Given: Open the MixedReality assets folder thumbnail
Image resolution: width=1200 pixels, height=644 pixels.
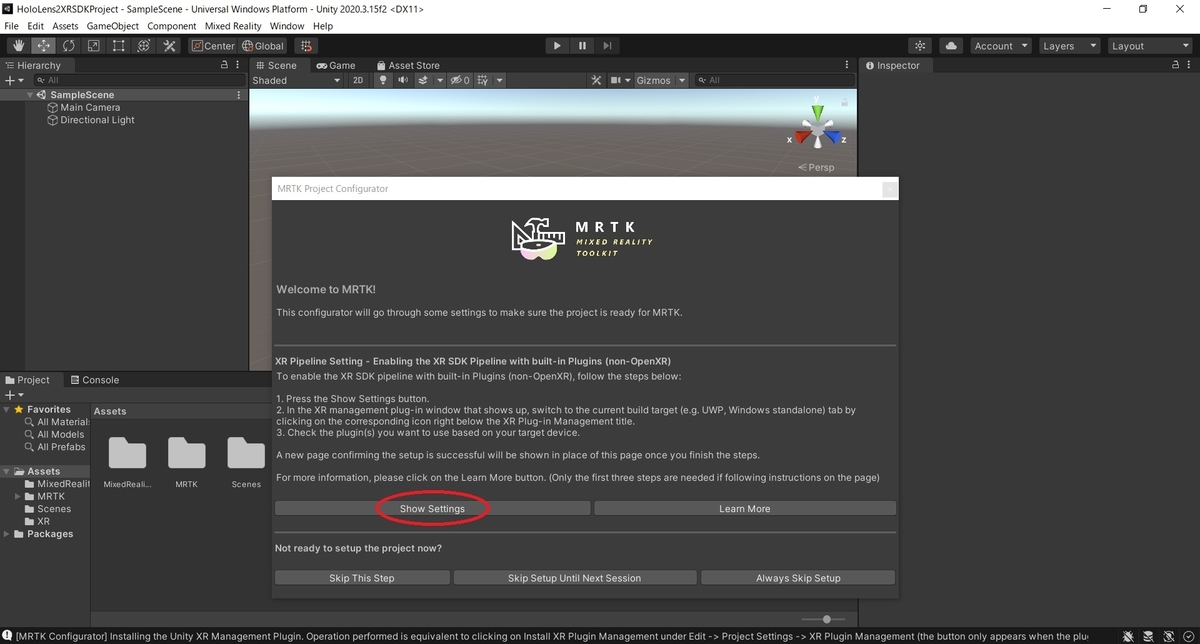Looking at the screenshot, I should click(127, 460).
